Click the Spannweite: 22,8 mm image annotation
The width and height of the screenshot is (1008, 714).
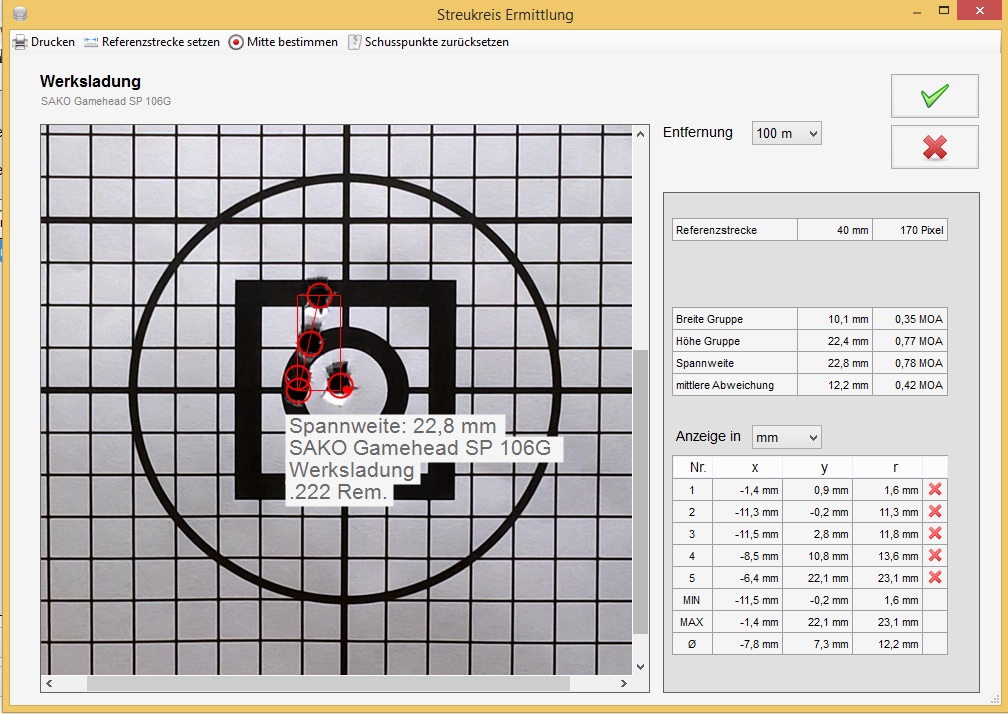[x=393, y=425]
